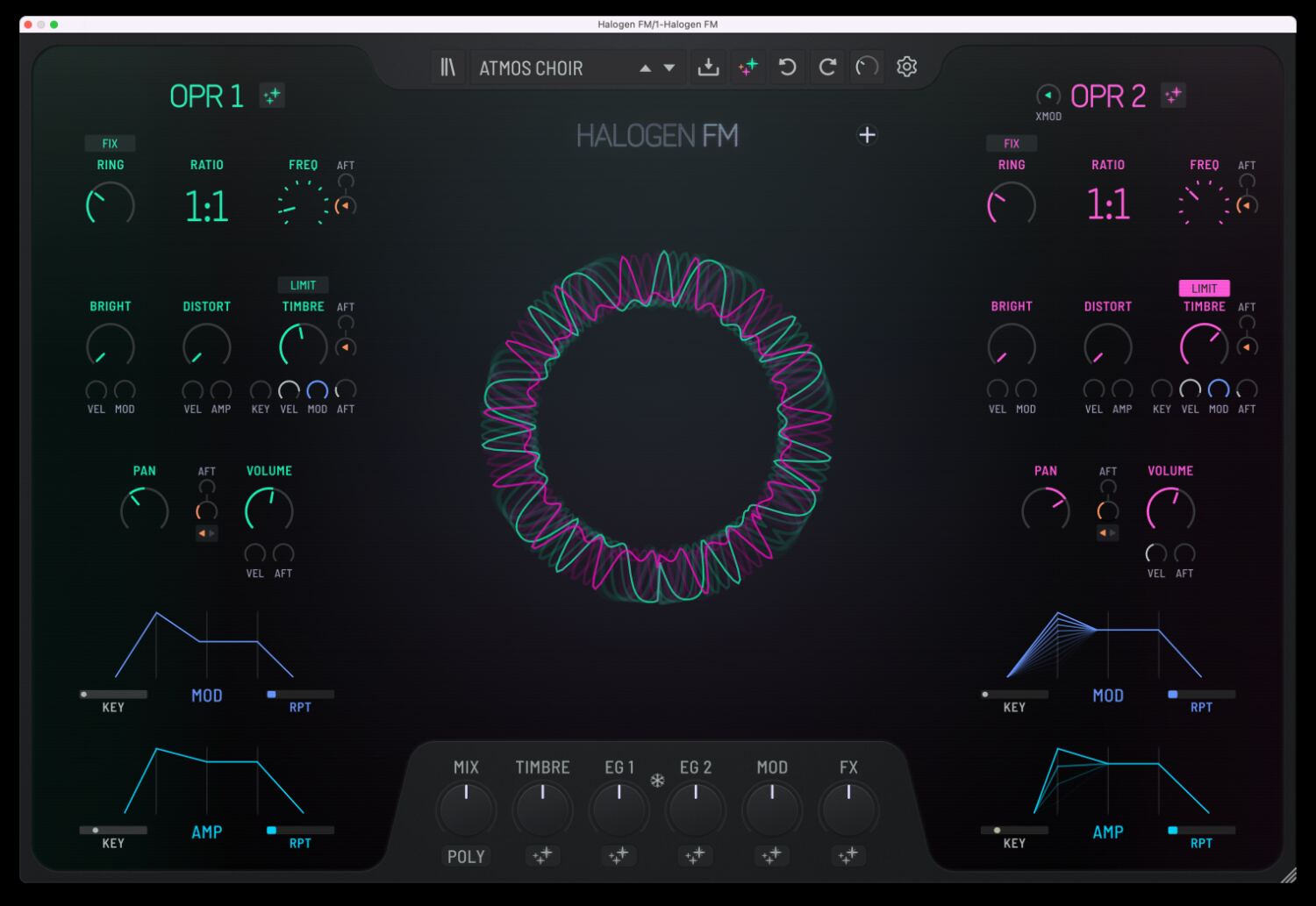
Task: Select the OPR 2 label header
Action: click(1107, 96)
